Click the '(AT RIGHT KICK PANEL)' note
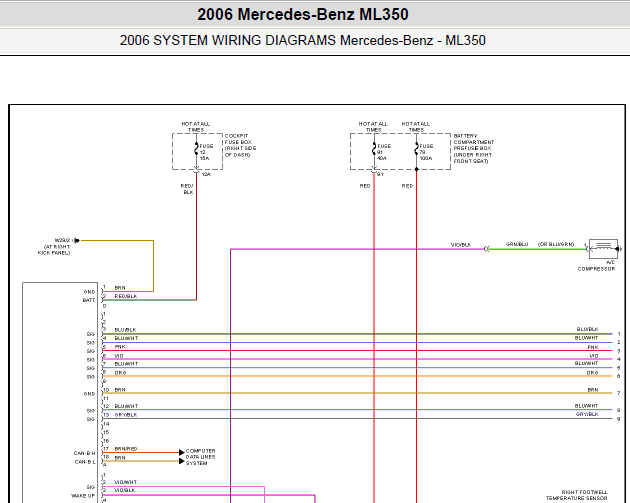Image resolution: width=630 pixels, height=503 pixels. tap(54, 249)
